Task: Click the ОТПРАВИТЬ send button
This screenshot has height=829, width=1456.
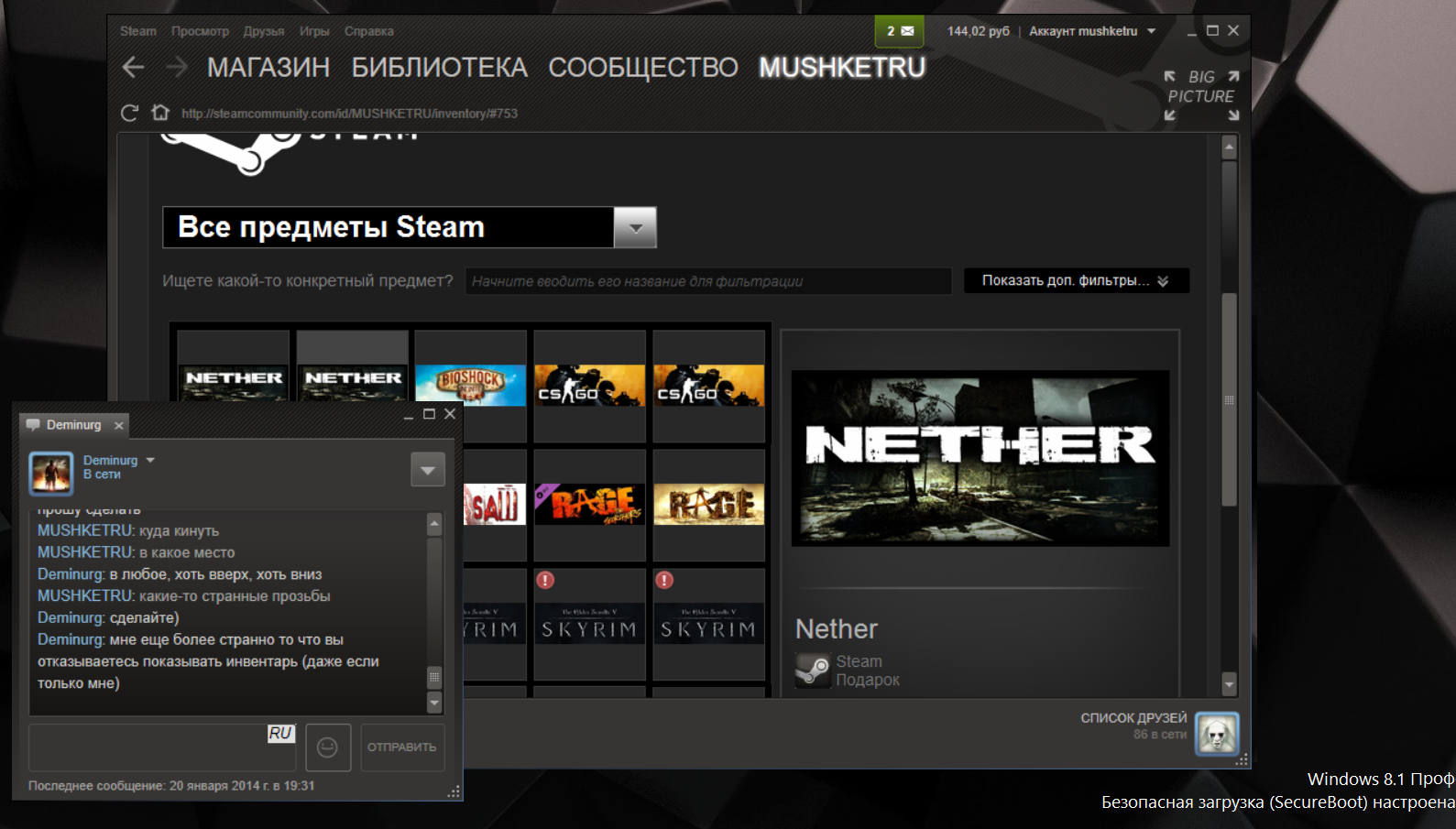Action: coord(402,747)
